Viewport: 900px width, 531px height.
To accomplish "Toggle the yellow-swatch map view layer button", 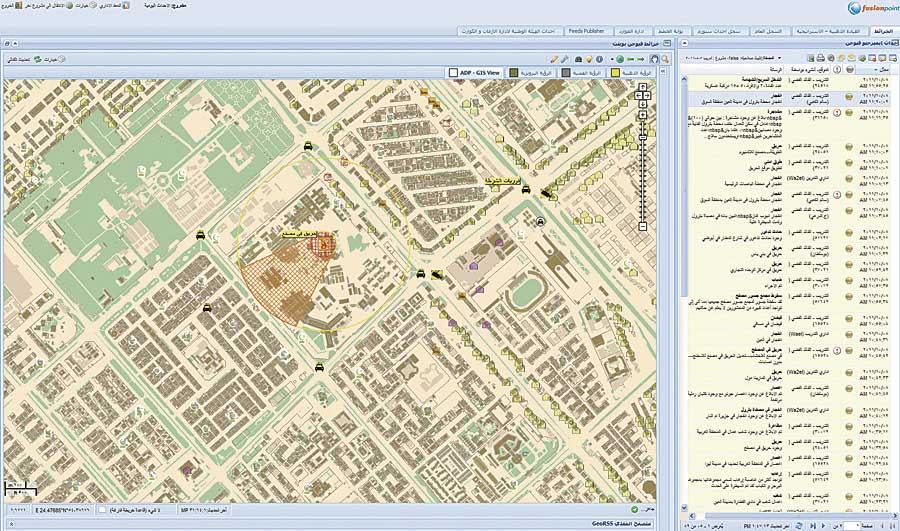I will pyautogui.click(x=630, y=73).
